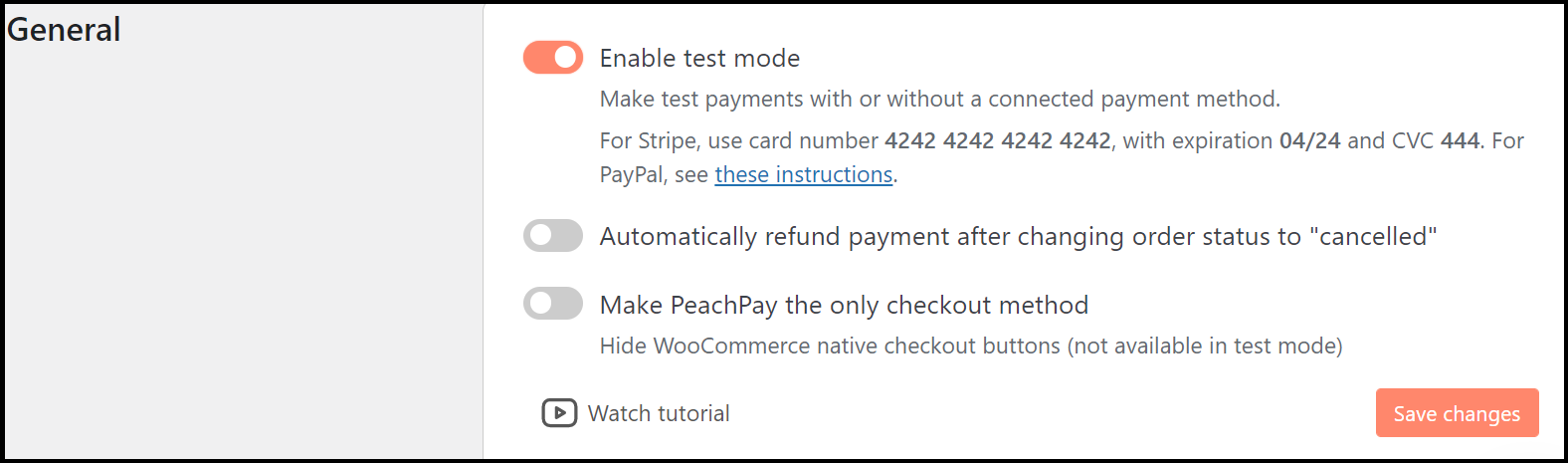Image resolution: width=1568 pixels, height=463 pixels.
Task: Click the expiration date 04/24 text
Action: point(1310,140)
